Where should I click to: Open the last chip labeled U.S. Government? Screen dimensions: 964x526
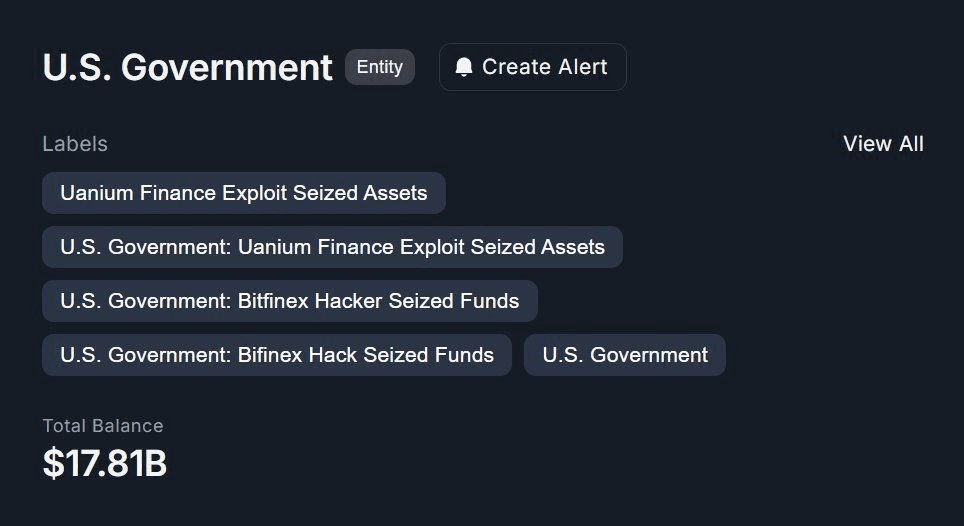click(x=624, y=355)
